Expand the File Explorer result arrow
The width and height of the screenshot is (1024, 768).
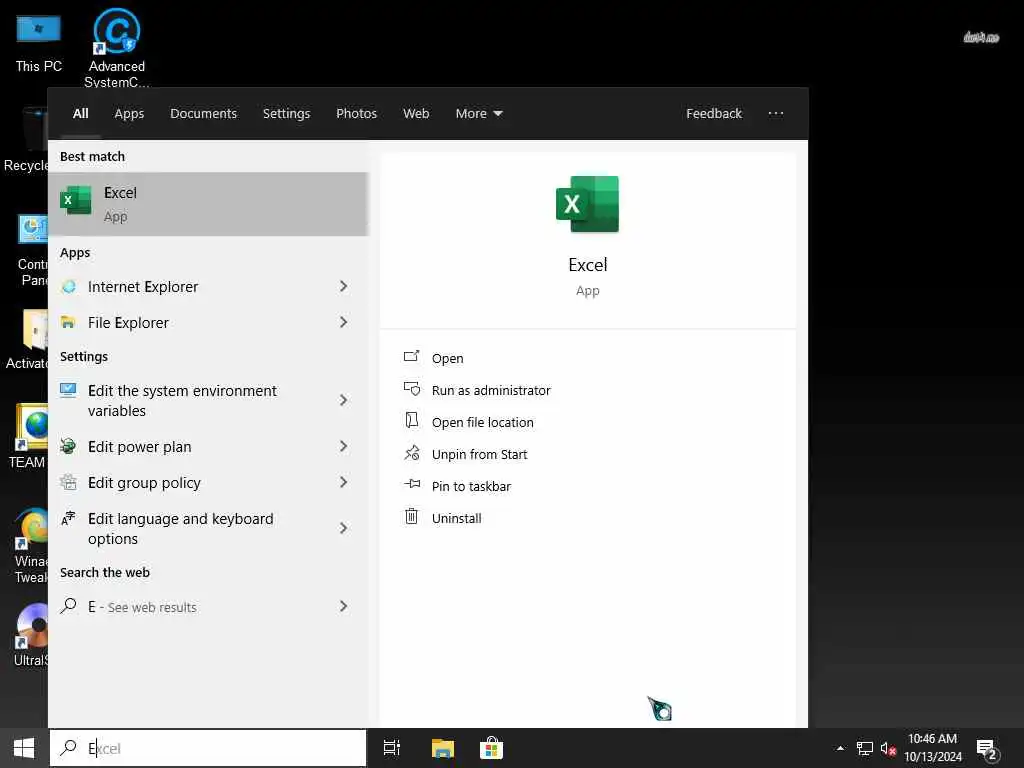click(344, 322)
